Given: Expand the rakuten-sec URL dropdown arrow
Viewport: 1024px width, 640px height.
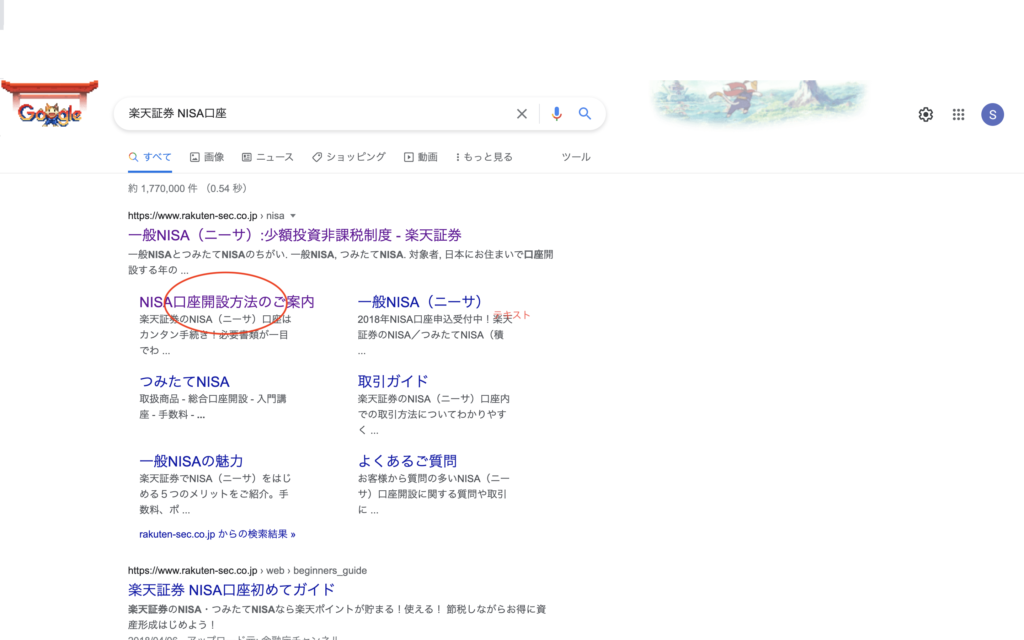Looking at the screenshot, I should [x=293, y=215].
